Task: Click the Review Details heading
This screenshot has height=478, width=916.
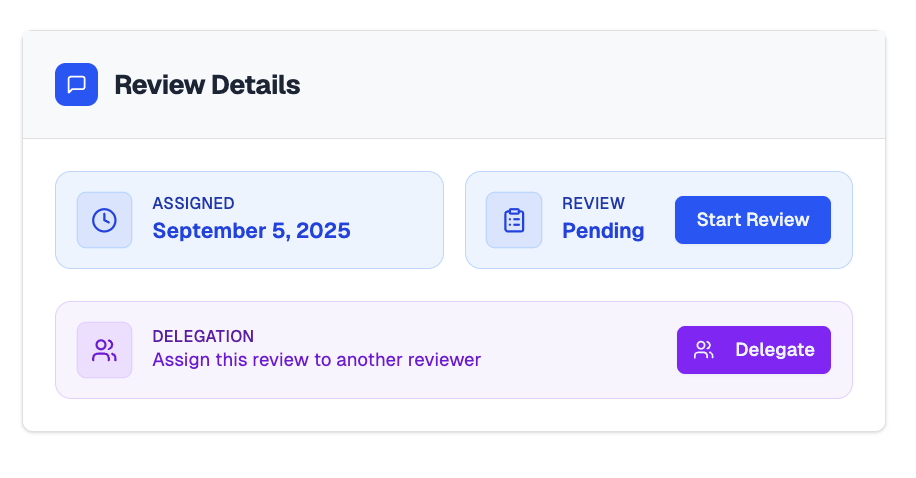Action: click(207, 85)
